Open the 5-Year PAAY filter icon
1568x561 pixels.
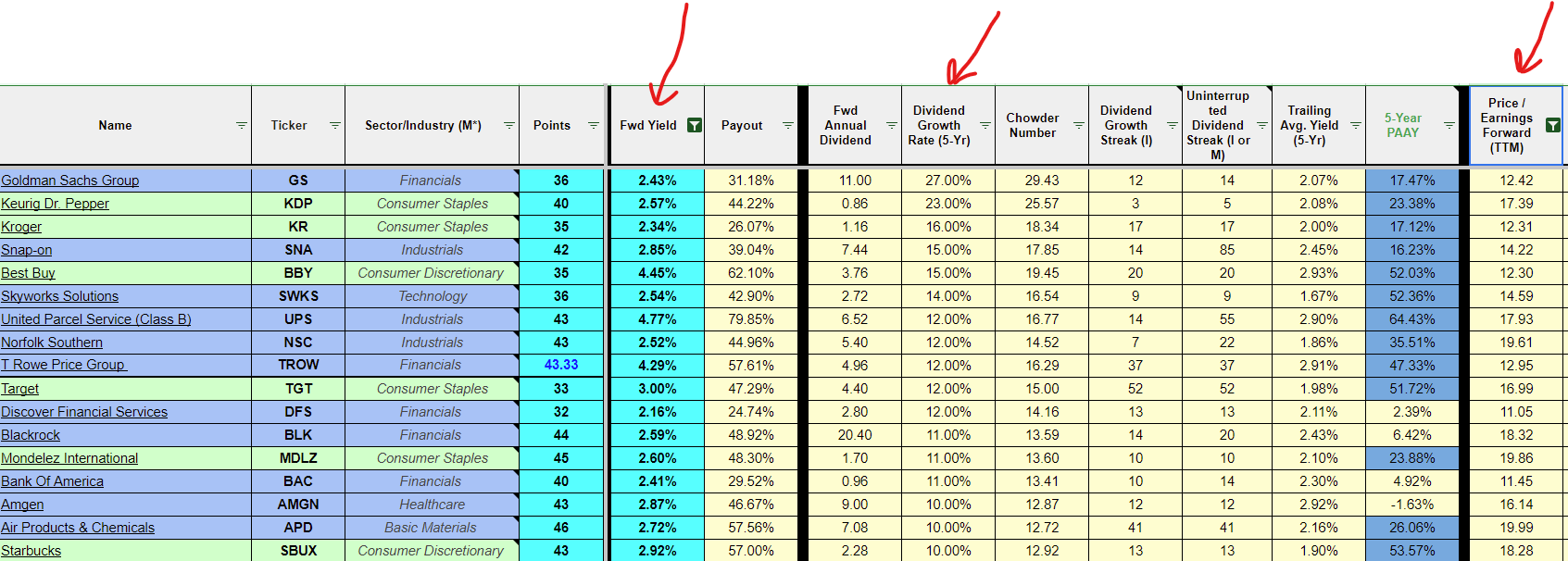pyautogui.click(x=1449, y=125)
